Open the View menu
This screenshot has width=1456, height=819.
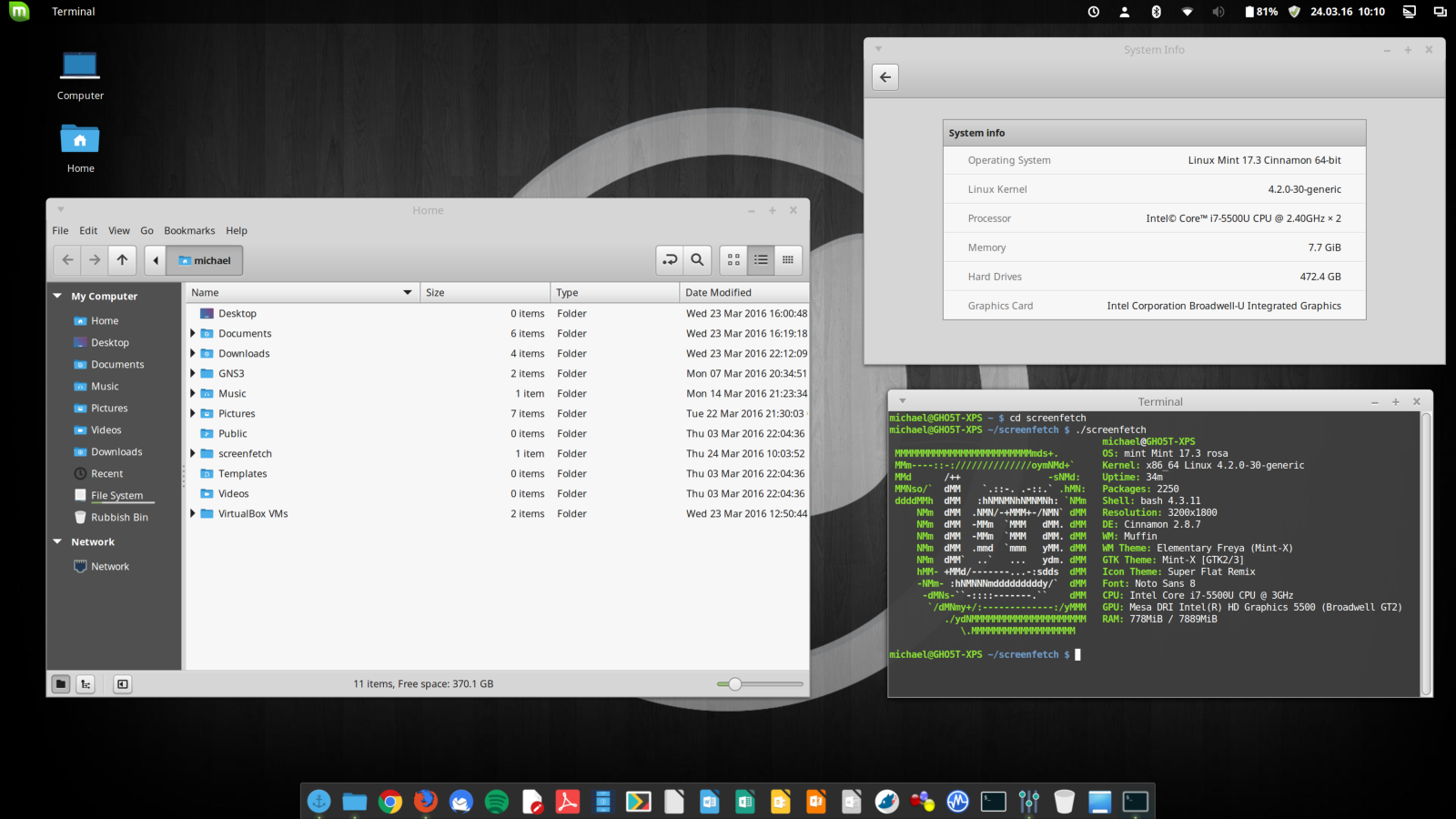pos(119,231)
